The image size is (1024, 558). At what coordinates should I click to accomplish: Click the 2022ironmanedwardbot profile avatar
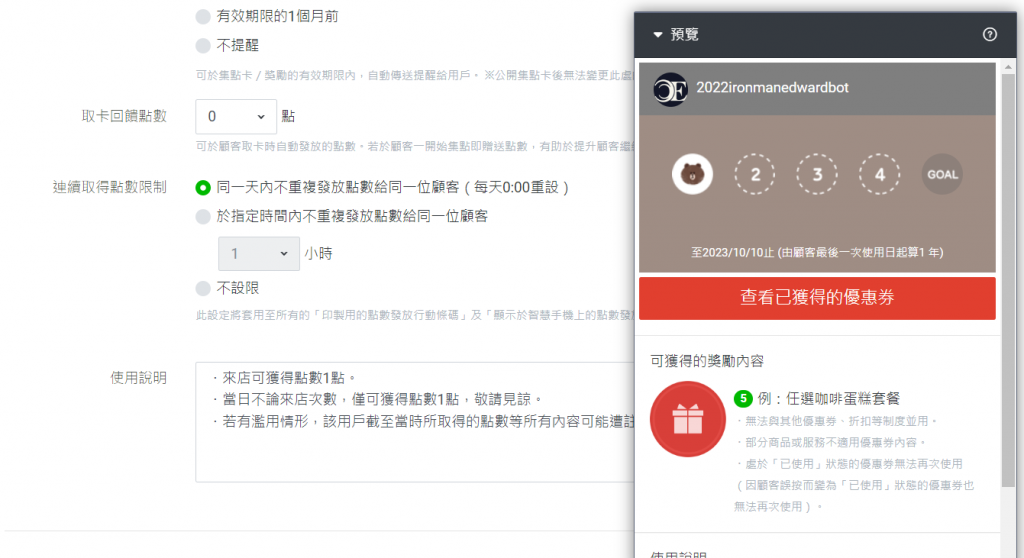[x=670, y=88]
